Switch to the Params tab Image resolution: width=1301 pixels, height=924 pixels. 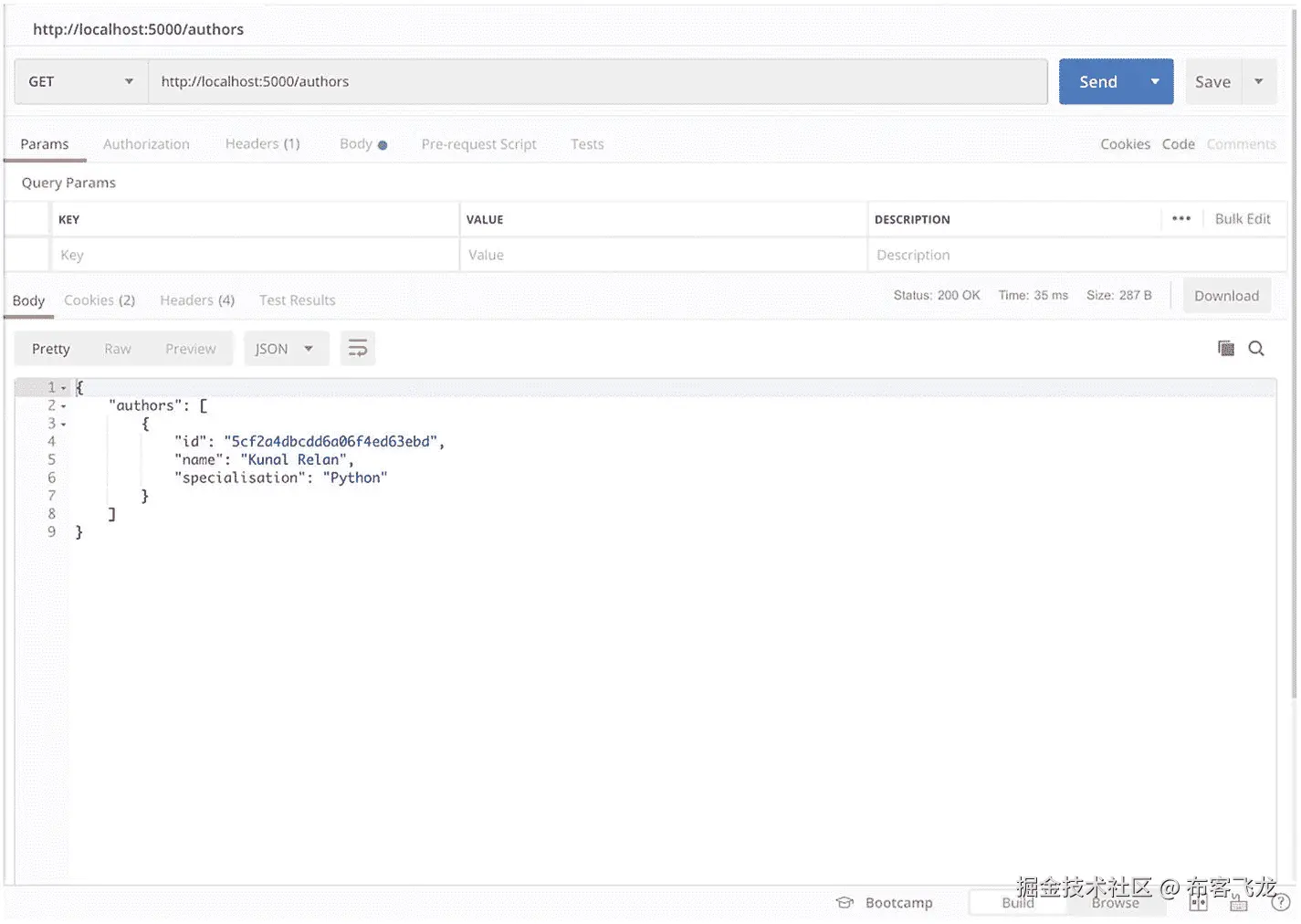[45, 144]
